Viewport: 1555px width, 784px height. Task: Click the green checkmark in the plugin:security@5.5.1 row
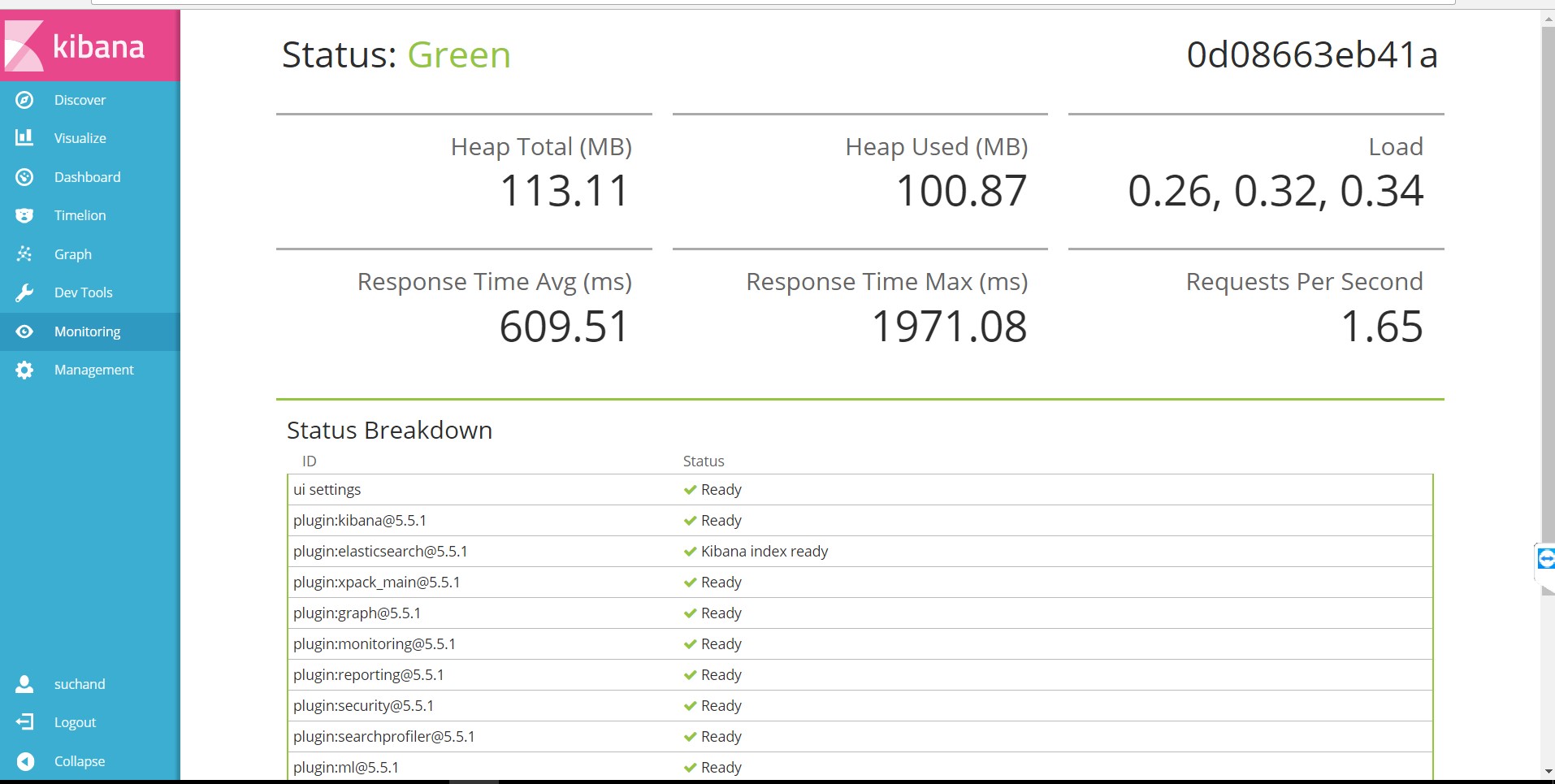point(691,706)
